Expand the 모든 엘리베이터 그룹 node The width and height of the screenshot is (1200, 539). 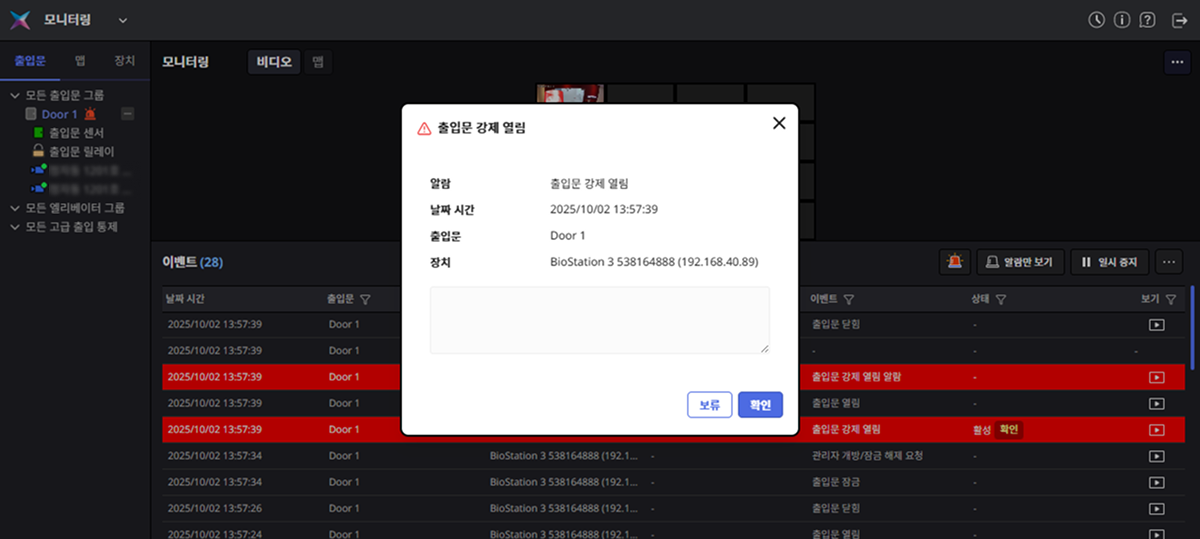click(x=15, y=208)
